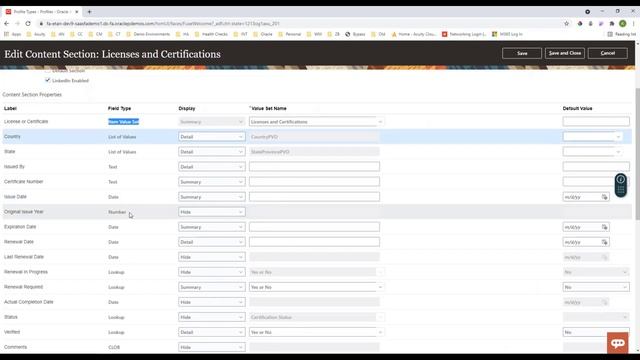Expand Renewal Required value set dropdown
640x360 pixels.
(380, 287)
